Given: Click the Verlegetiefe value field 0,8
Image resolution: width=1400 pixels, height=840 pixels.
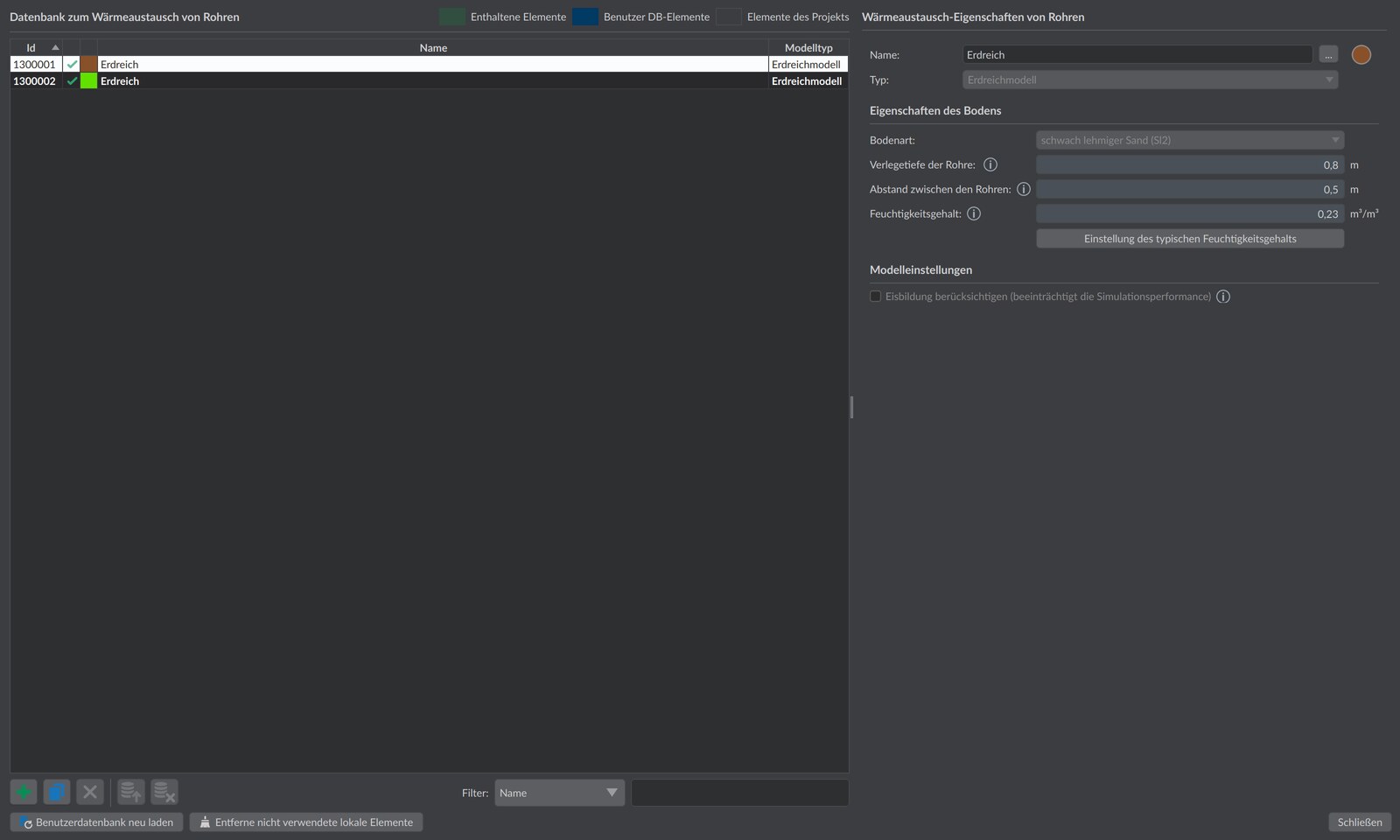Looking at the screenshot, I should coord(1190,164).
